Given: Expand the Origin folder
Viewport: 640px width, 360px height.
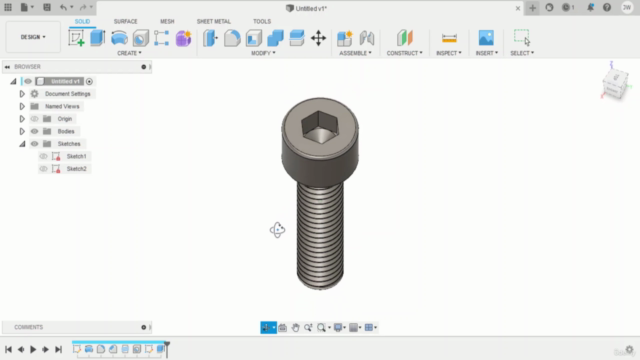Looking at the screenshot, I should click(22, 119).
